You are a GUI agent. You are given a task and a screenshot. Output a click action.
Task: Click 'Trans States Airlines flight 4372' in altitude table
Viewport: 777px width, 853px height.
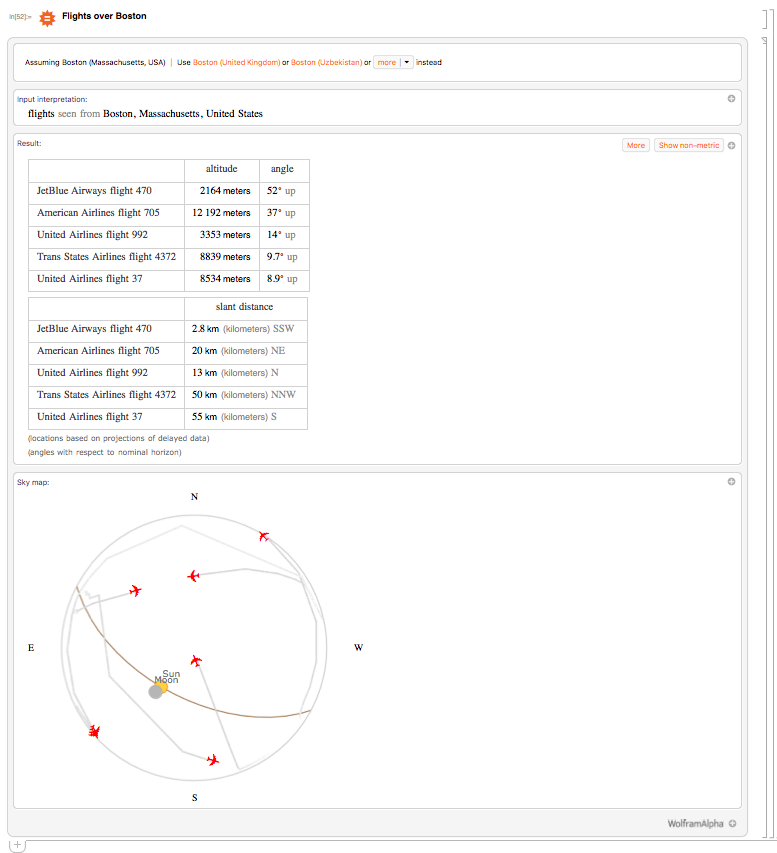pos(106,257)
